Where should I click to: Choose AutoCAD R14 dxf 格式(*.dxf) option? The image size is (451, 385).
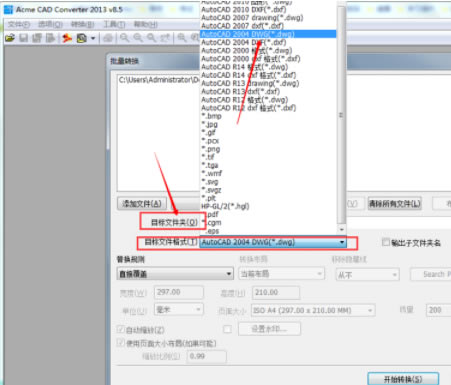(x=268, y=75)
